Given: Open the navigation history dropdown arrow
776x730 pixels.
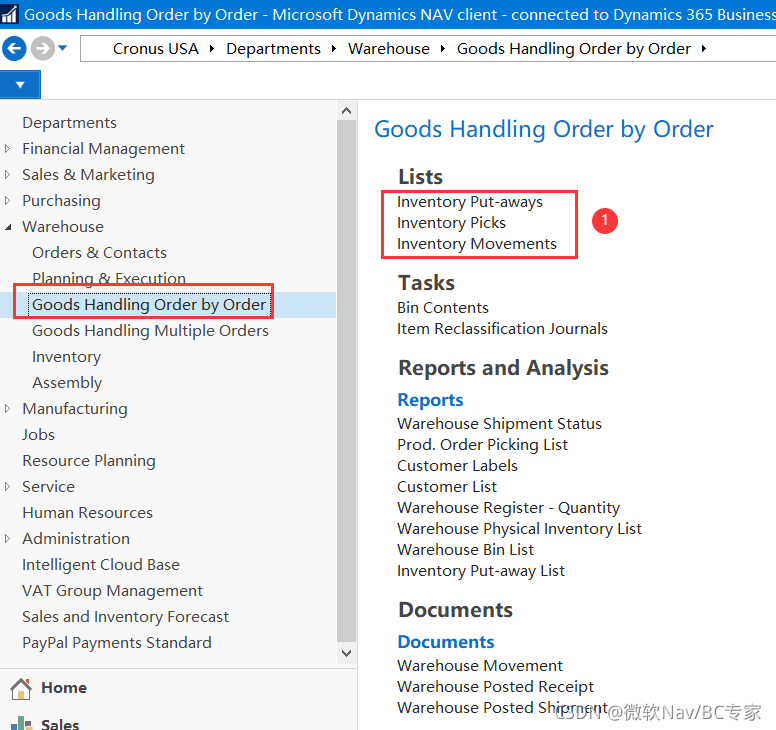Looking at the screenshot, I should coord(62,48).
